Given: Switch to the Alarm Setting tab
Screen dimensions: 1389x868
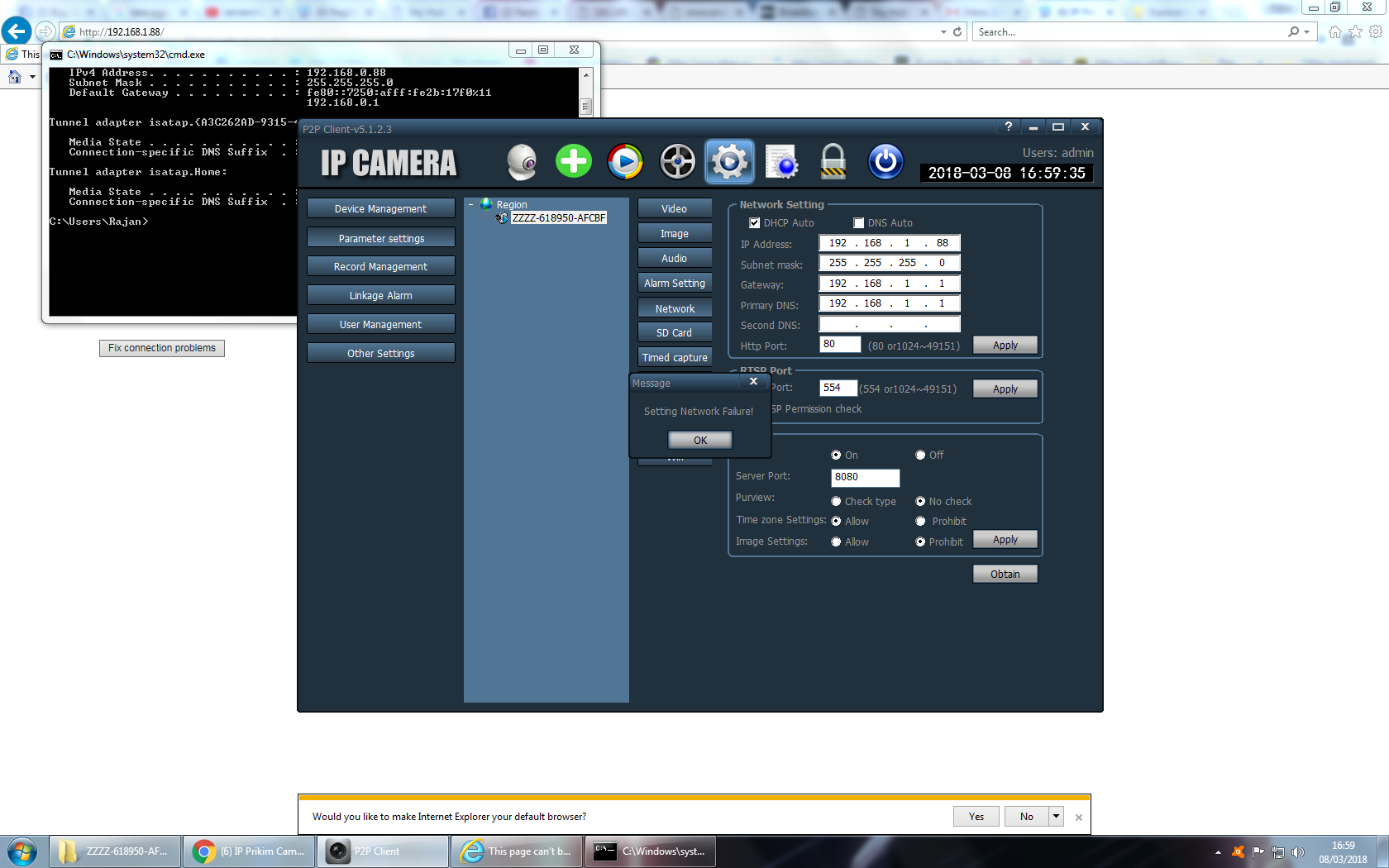Looking at the screenshot, I should pos(675,284).
